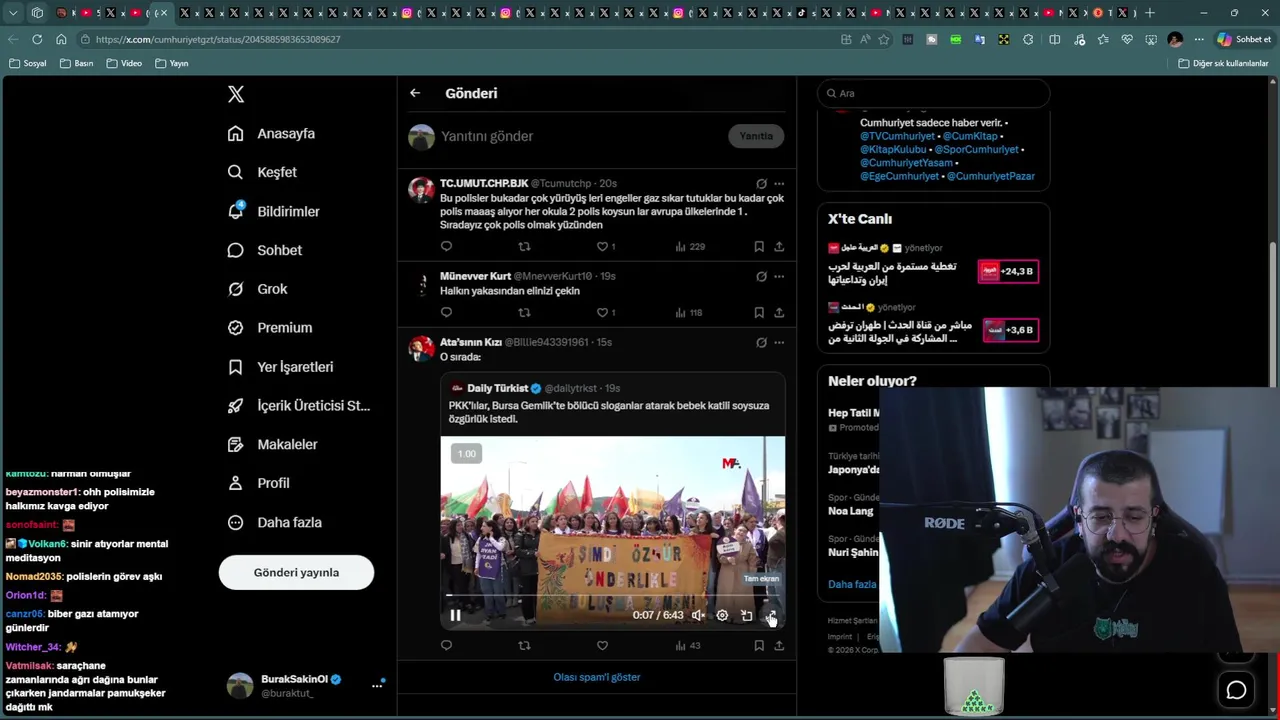Open Sohbet messages in the sidebar
This screenshot has width=1280, height=720.
[x=264, y=250]
